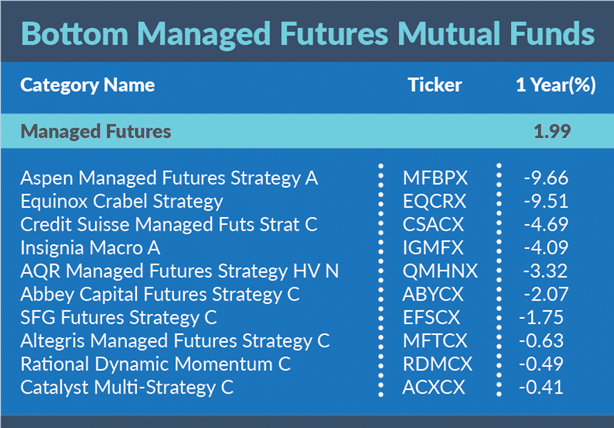
Task: Click the MFBPX ticker symbol
Action: pos(435,179)
